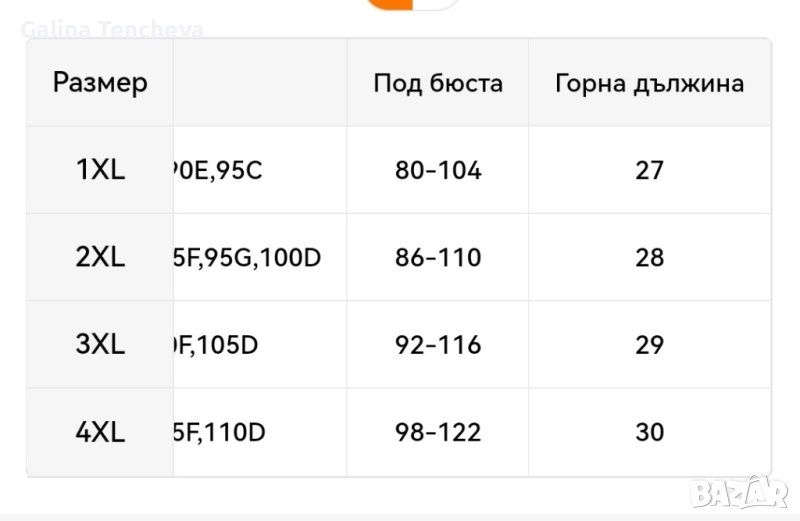Select the Горна дължина column header

pyautogui.click(x=649, y=83)
